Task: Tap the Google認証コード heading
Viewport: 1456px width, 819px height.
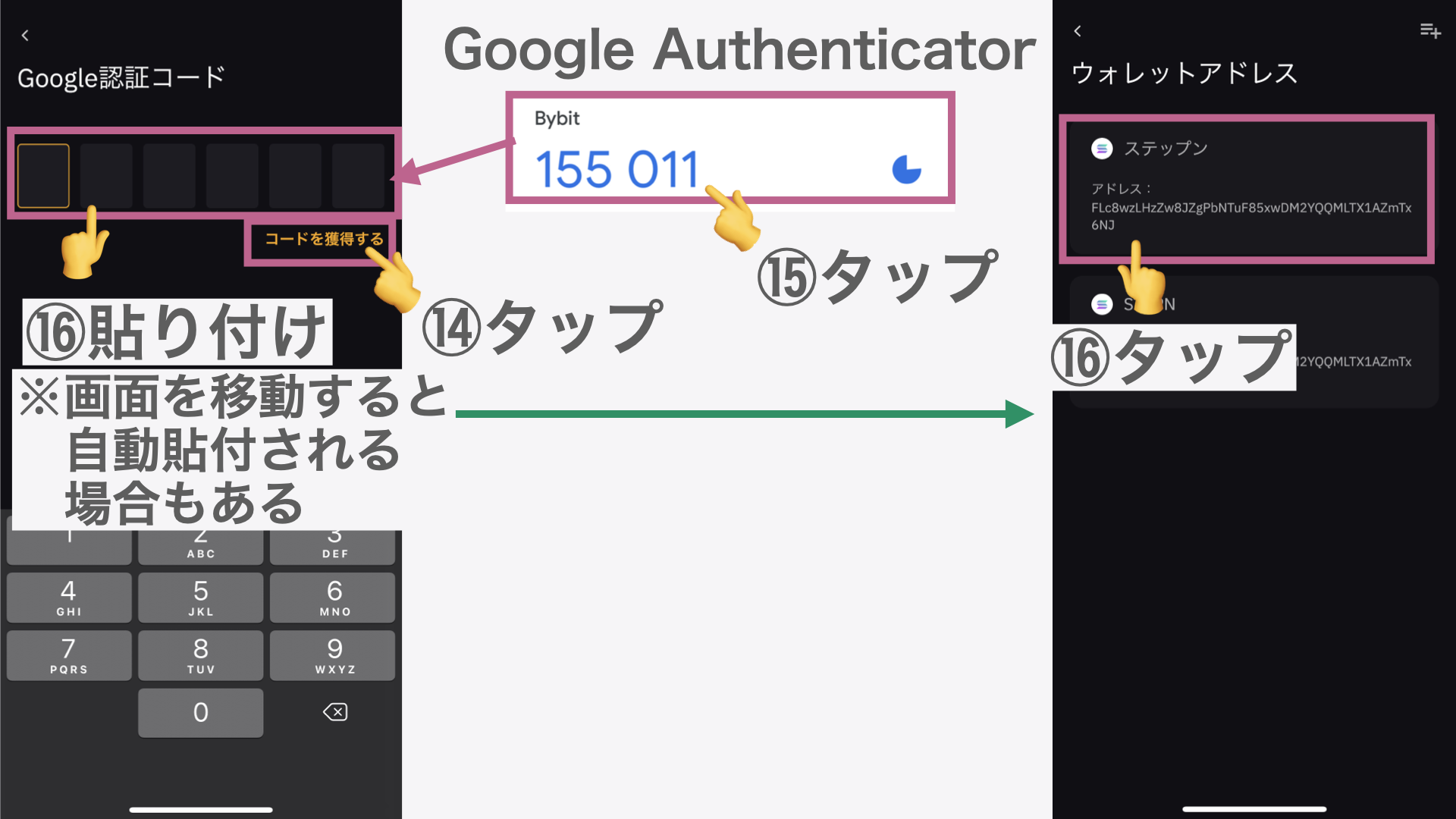Action: [x=121, y=77]
